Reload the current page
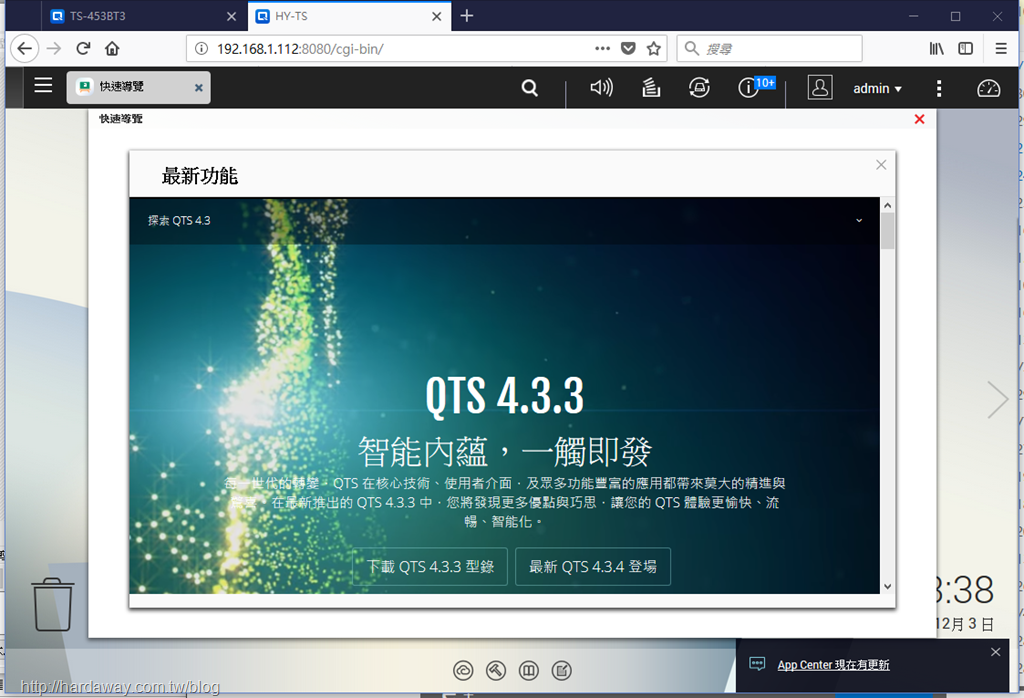 pos(83,48)
